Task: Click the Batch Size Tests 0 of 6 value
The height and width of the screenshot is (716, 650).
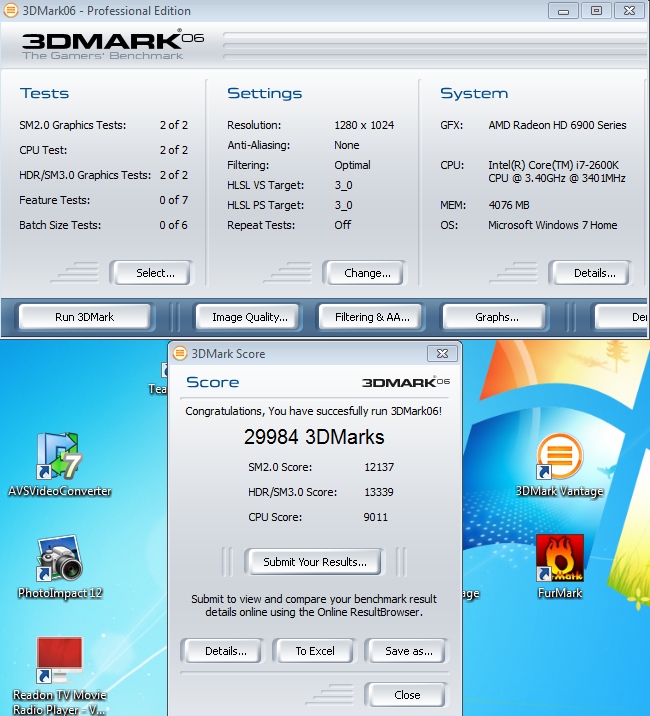Action: pos(174,225)
